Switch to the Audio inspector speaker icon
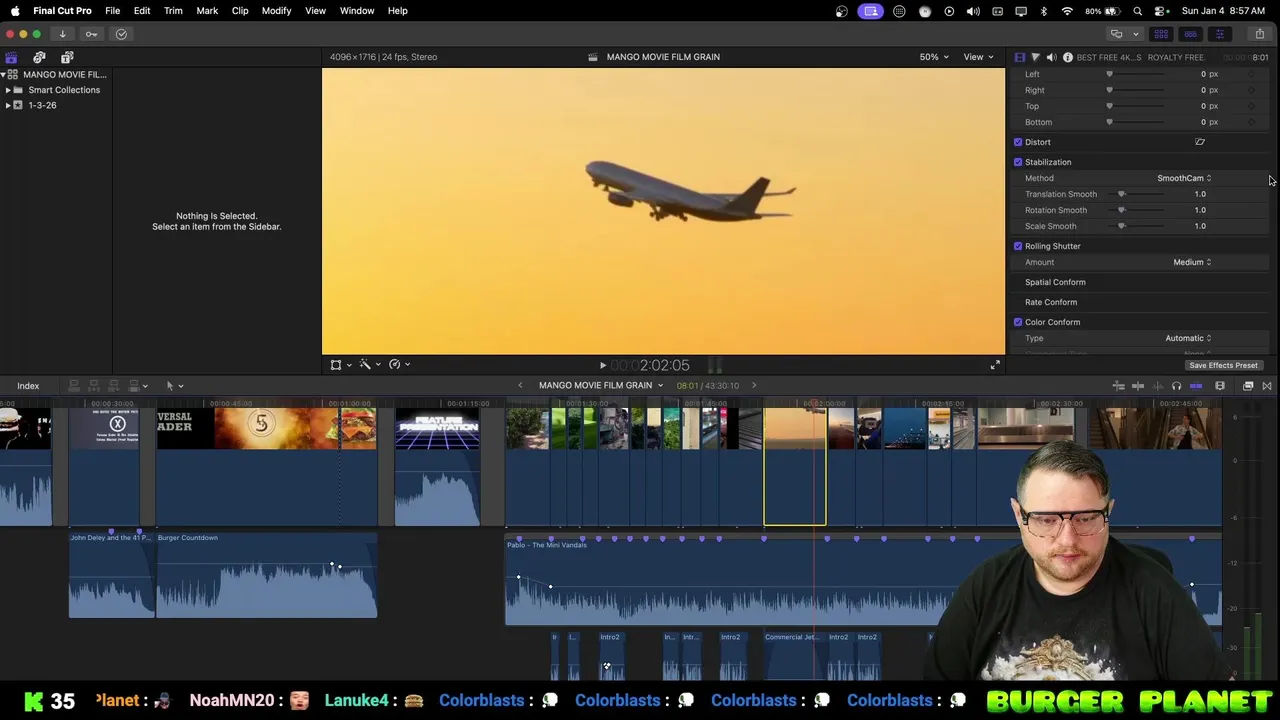Screen dimensions: 1280x720 tap(1051, 57)
